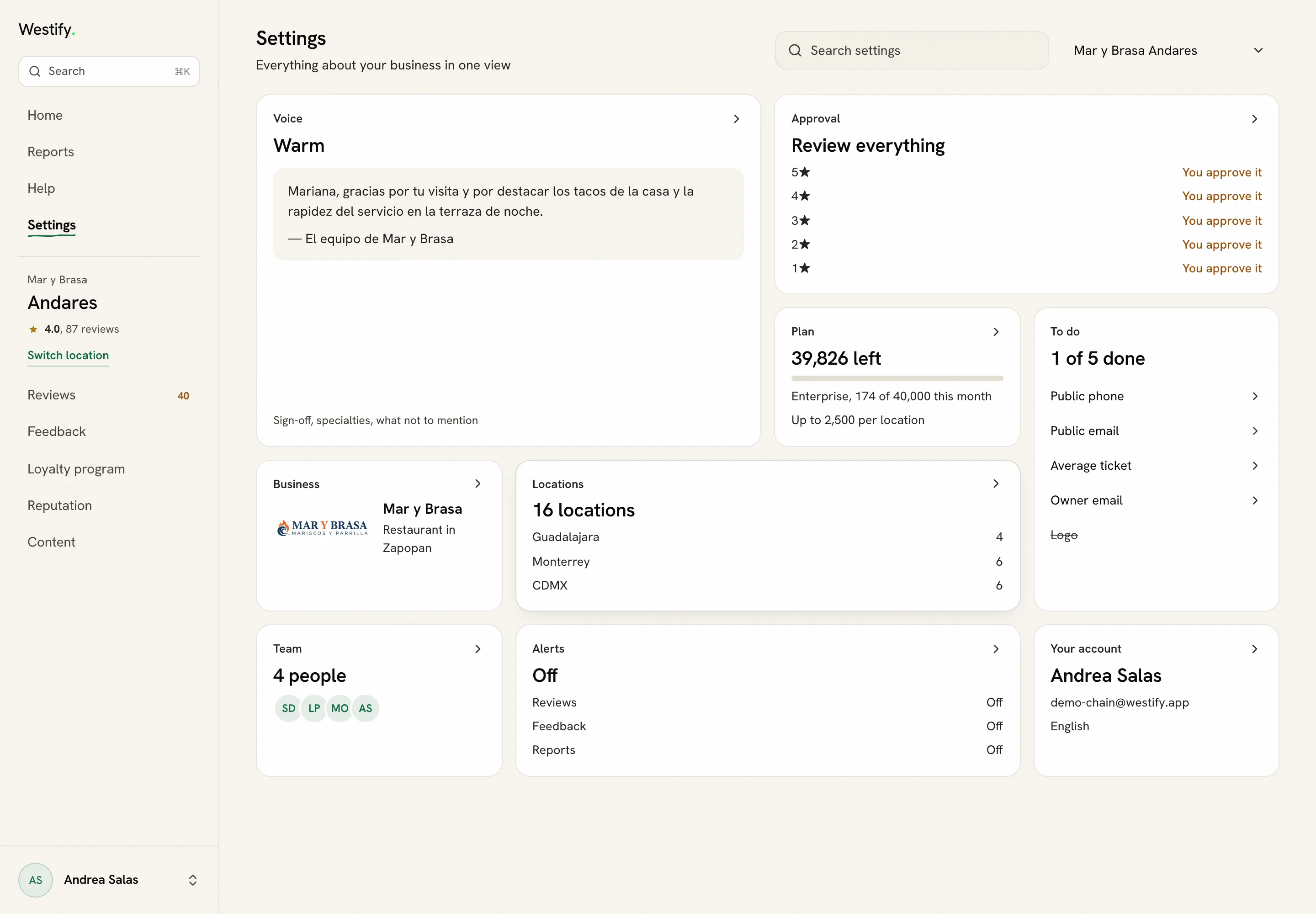The height and width of the screenshot is (914, 1316).
Task: Click the plan usage progress bar
Action: pyautogui.click(x=897, y=378)
